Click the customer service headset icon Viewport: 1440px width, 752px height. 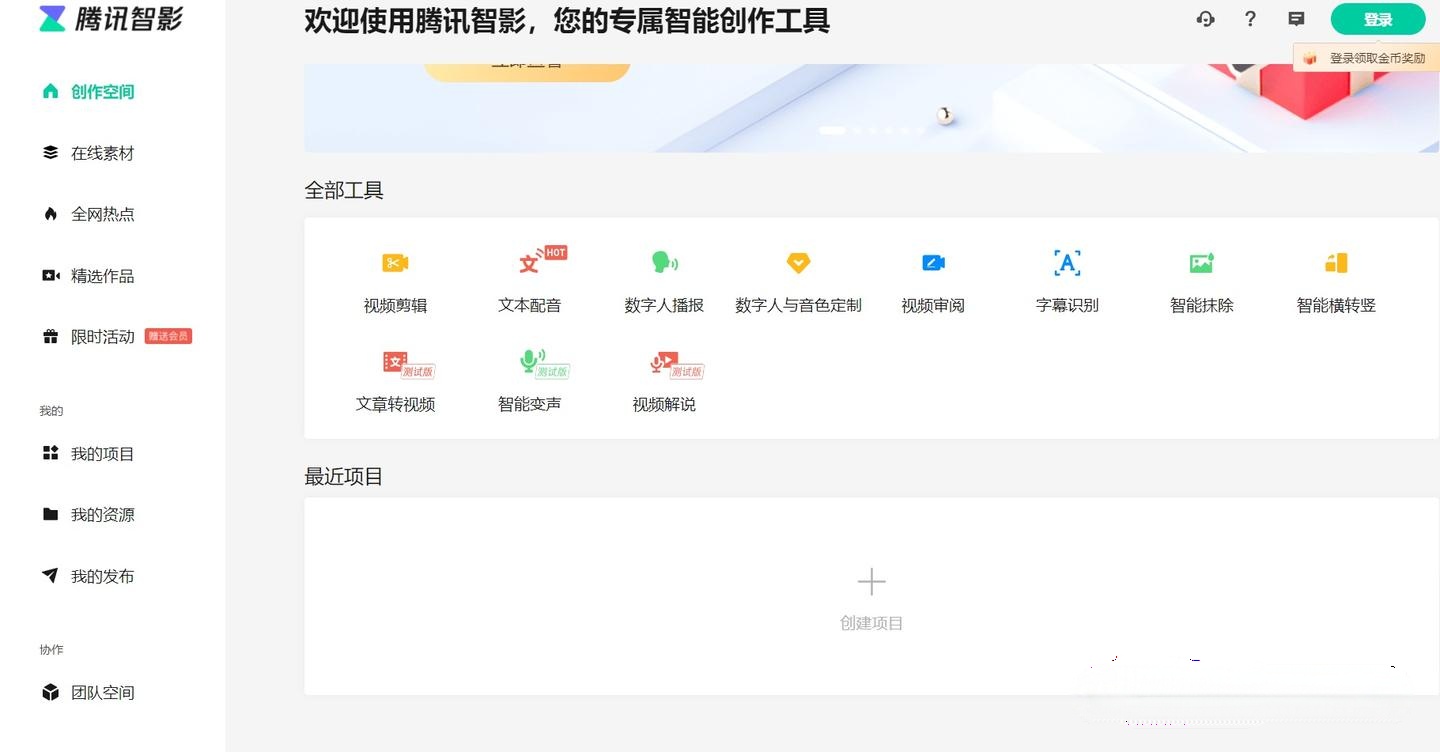click(x=1205, y=19)
